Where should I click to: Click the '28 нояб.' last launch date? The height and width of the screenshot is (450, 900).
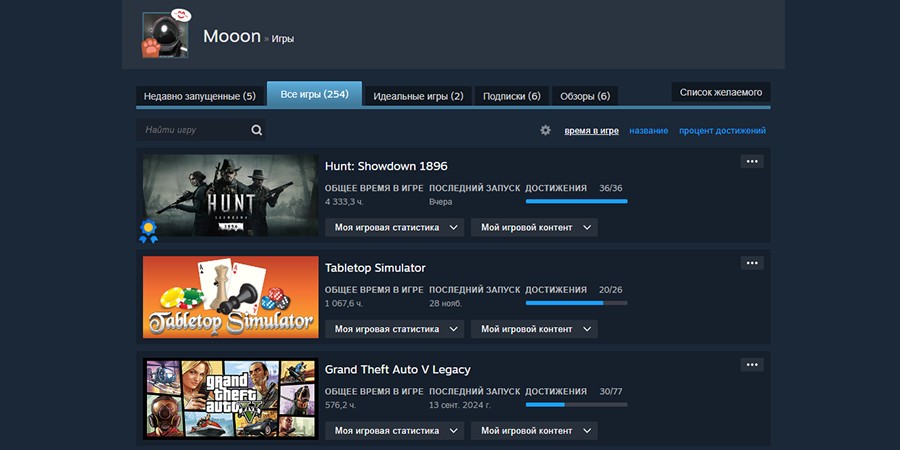445,303
